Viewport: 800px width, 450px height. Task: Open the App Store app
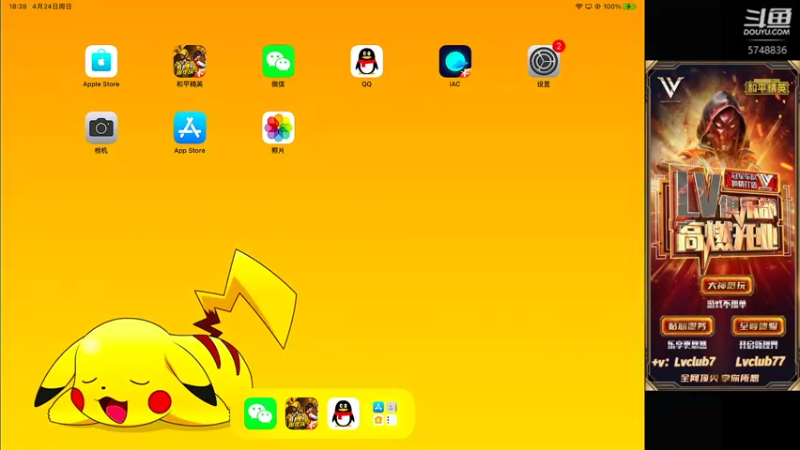pos(190,128)
